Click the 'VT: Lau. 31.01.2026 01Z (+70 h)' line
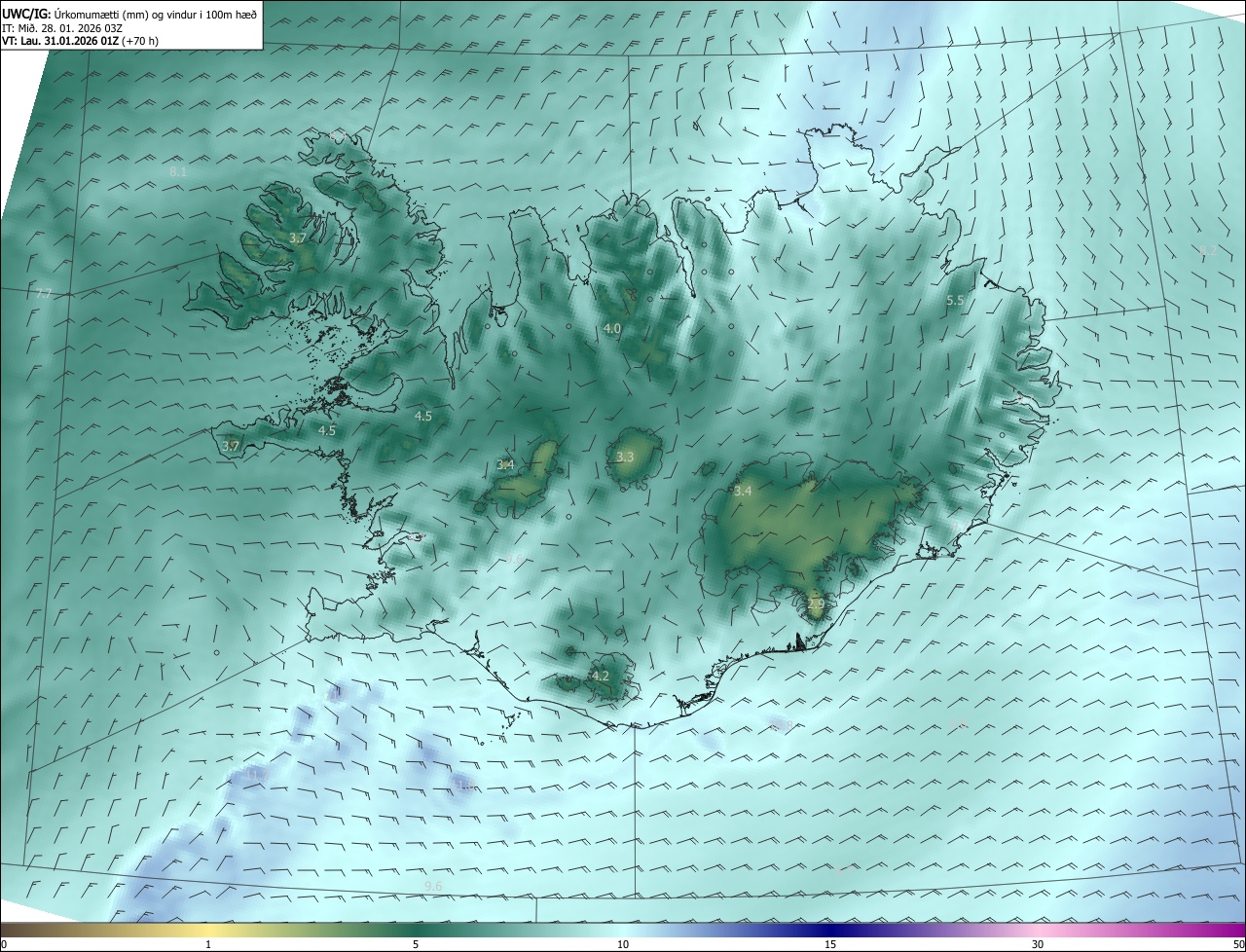The image size is (1246, 952). pos(79,41)
